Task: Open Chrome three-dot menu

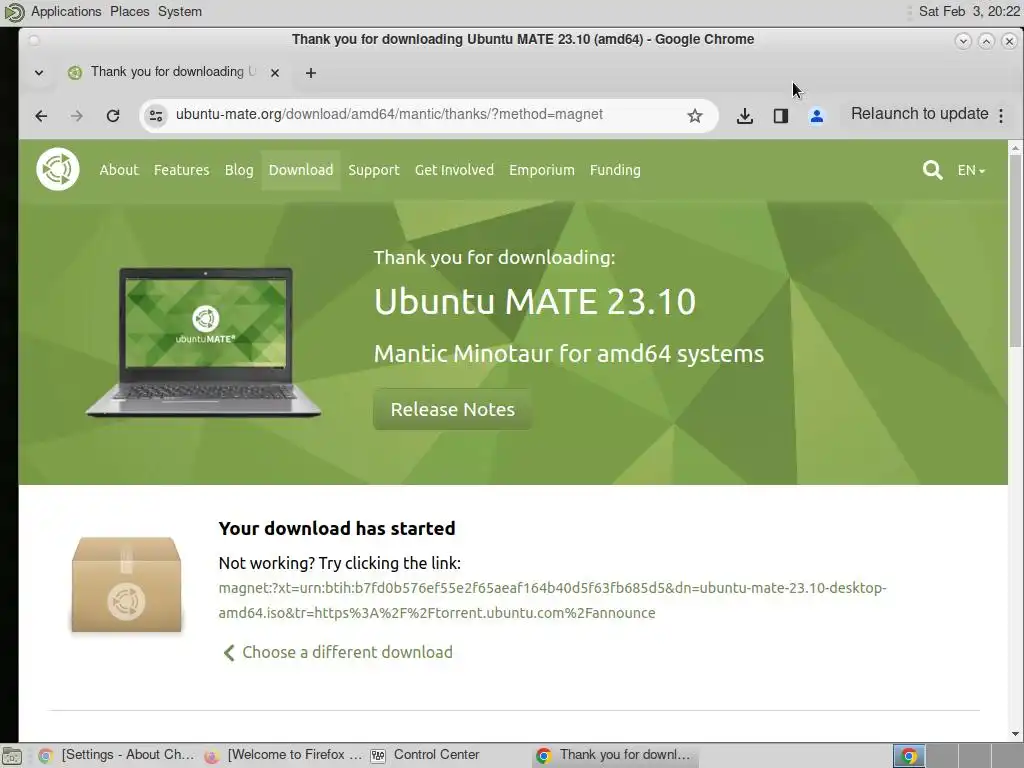Action: pyautogui.click(x=1001, y=116)
